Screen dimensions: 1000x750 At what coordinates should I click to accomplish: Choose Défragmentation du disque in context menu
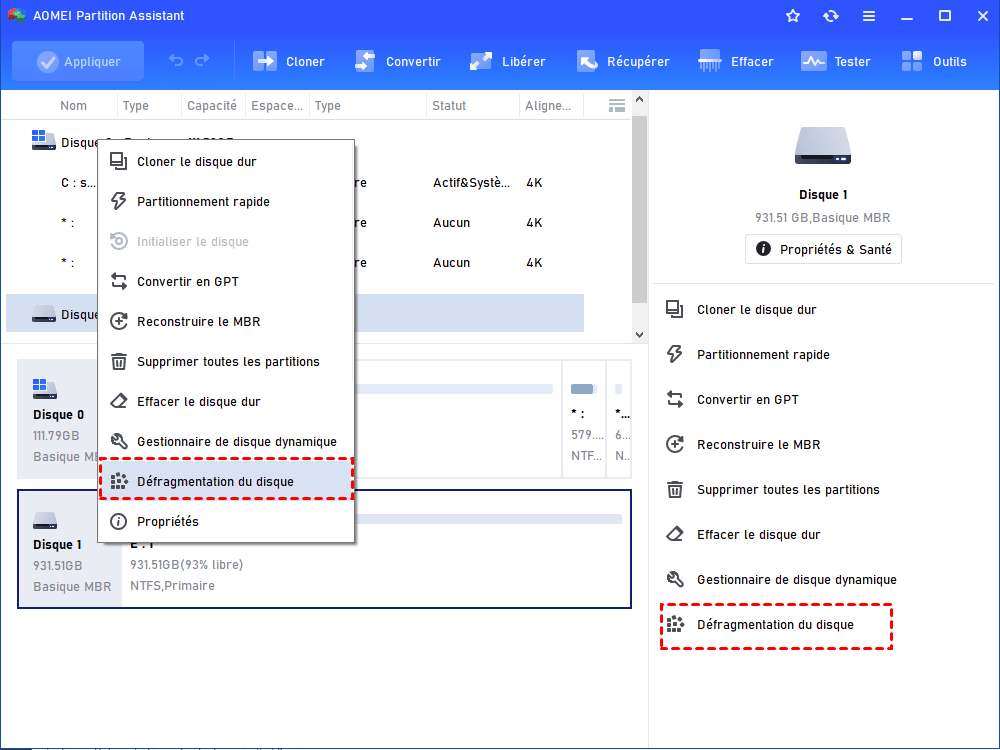226,482
